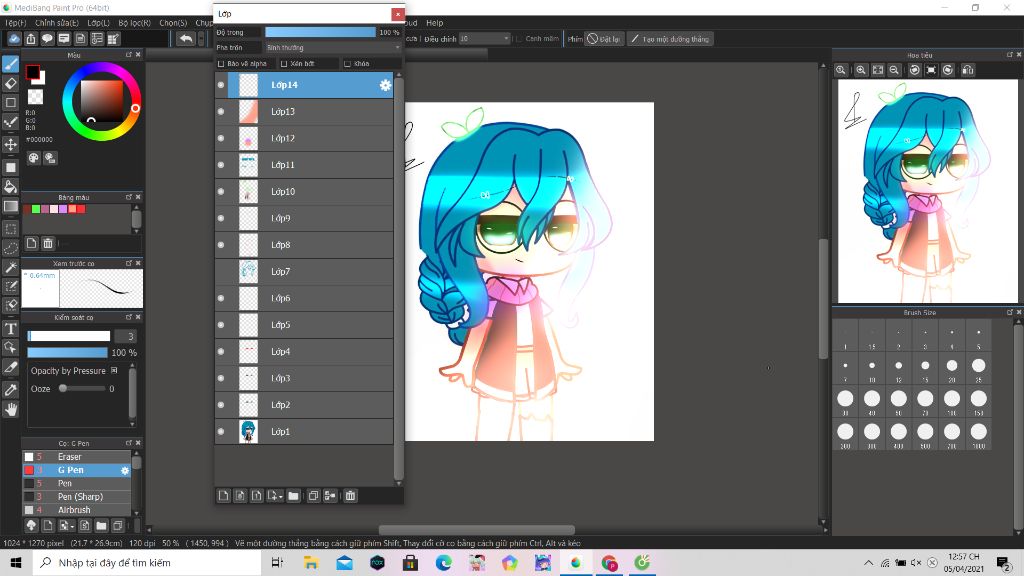Screen dimensions: 1024x576
Task: Show the hidden layer Lớp7
Action: [221, 272]
